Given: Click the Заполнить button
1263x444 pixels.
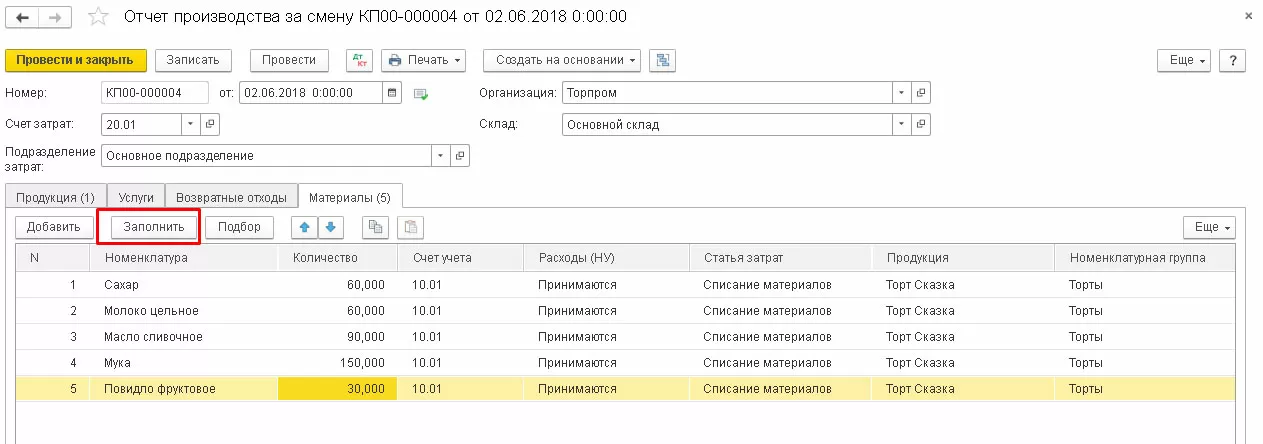Looking at the screenshot, I should tap(154, 227).
